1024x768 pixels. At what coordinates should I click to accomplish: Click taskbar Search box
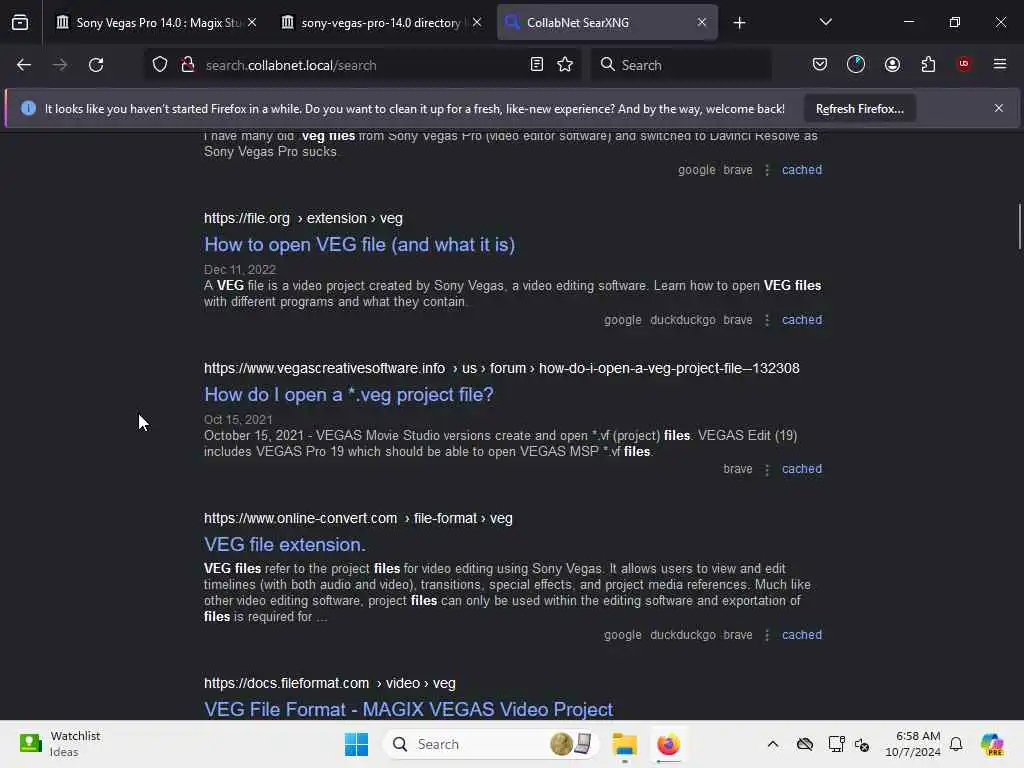pos(492,744)
